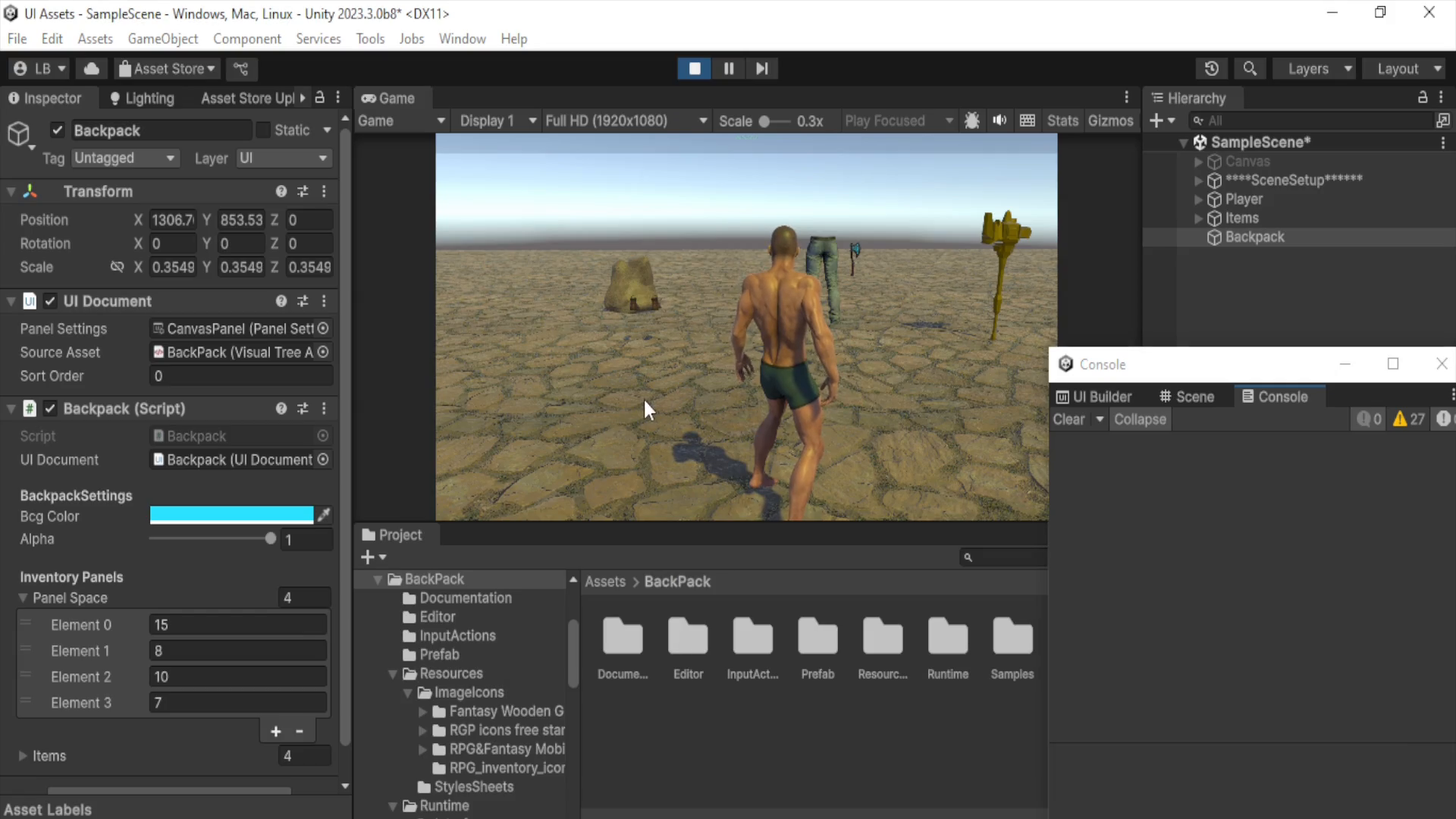The image size is (1456, 819).
Task: Open the Layer UI dropdown
Action: 284,158
